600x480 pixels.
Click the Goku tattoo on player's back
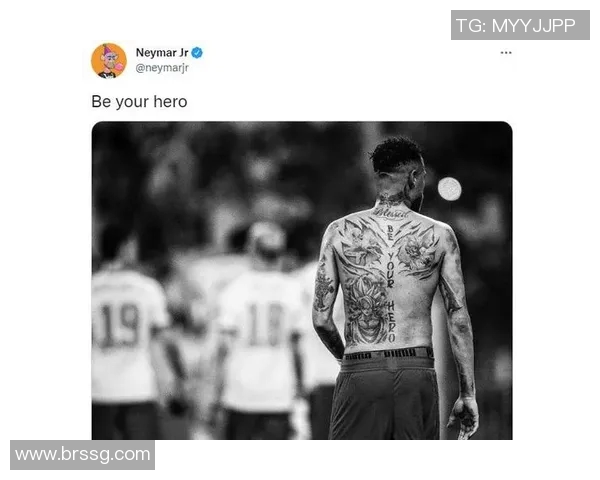[x=365, y=310]
